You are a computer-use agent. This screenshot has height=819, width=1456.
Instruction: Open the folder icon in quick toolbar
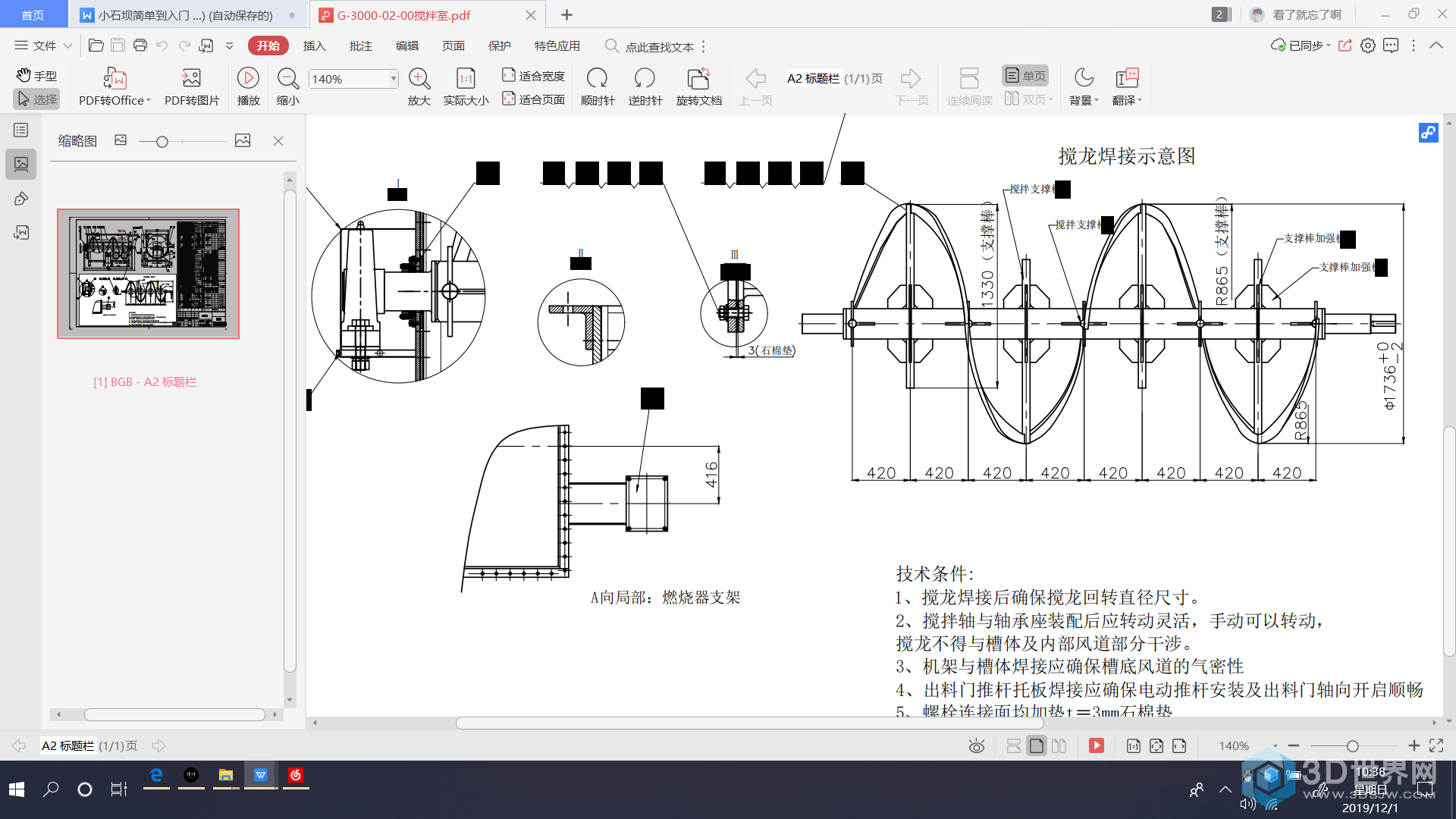(x=96, y=45)
